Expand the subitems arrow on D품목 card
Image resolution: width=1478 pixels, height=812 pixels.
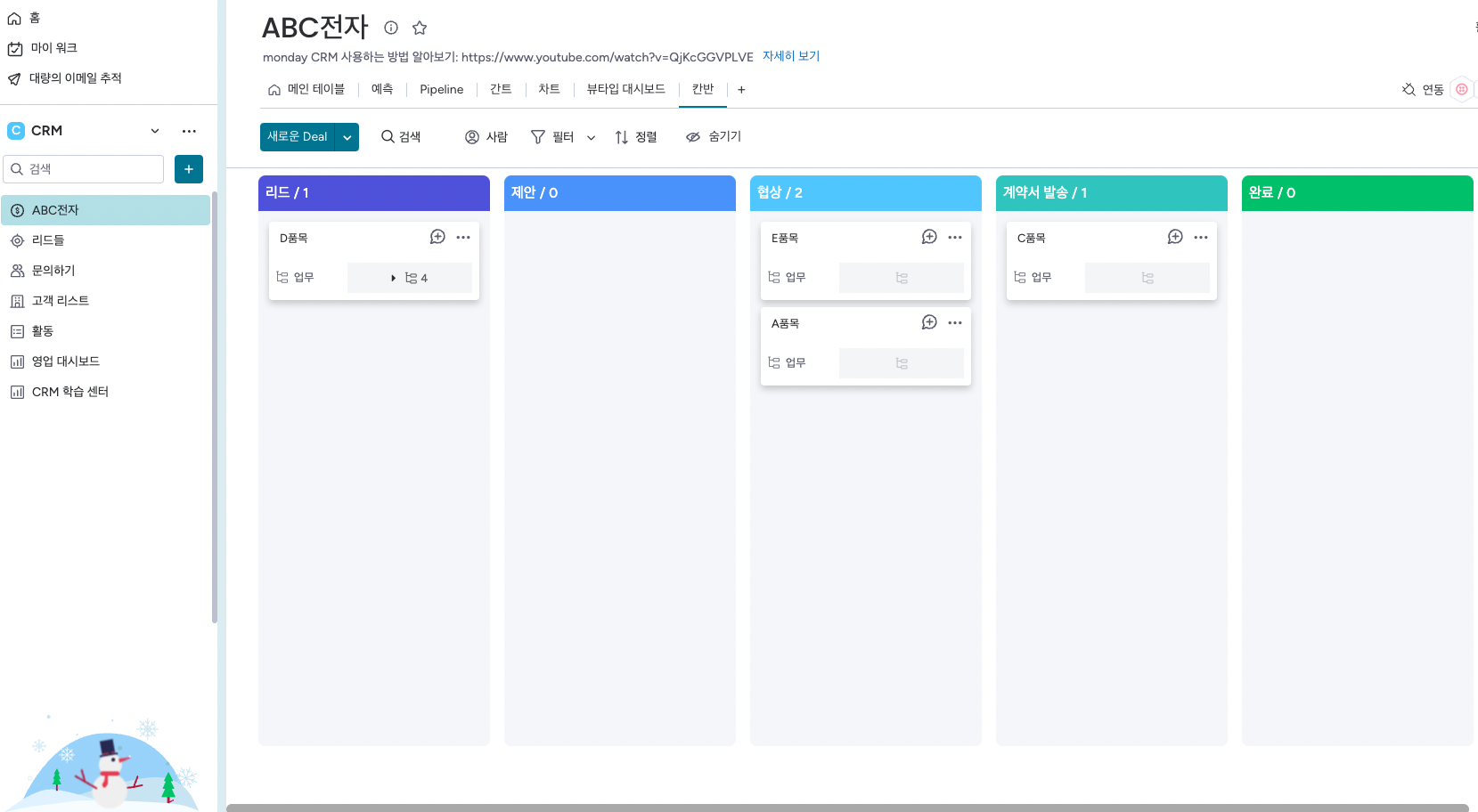(393, 278)
